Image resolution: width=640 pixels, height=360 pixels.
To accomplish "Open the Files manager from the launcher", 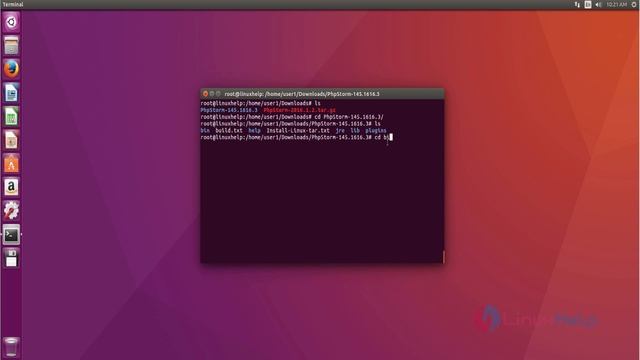I will coord(11,45).
